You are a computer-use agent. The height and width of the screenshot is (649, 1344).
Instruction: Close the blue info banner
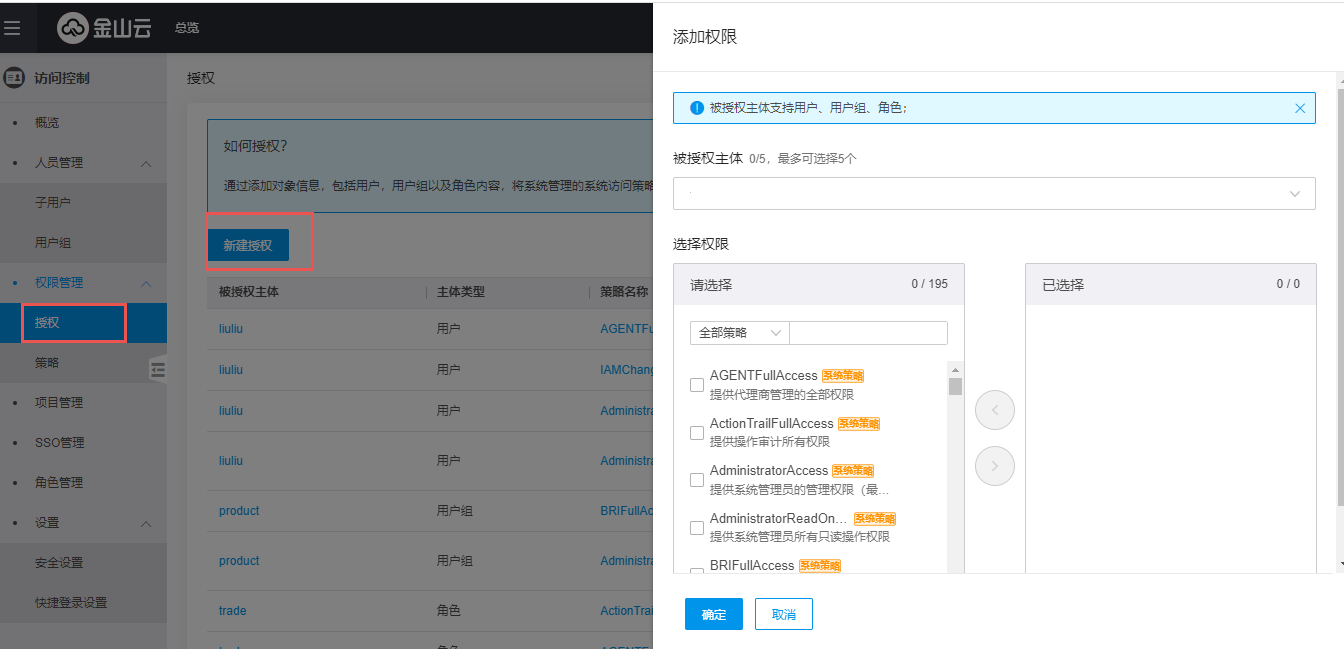point(1300,108)
